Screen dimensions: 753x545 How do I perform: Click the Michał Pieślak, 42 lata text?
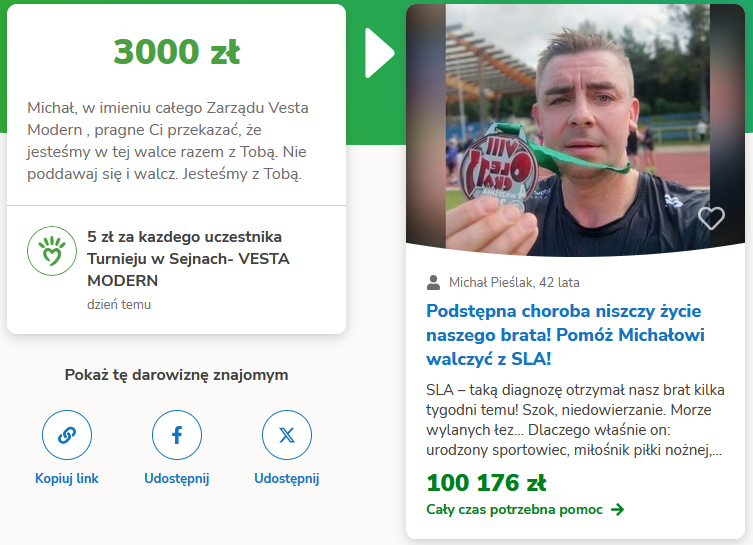coord(514,282)
